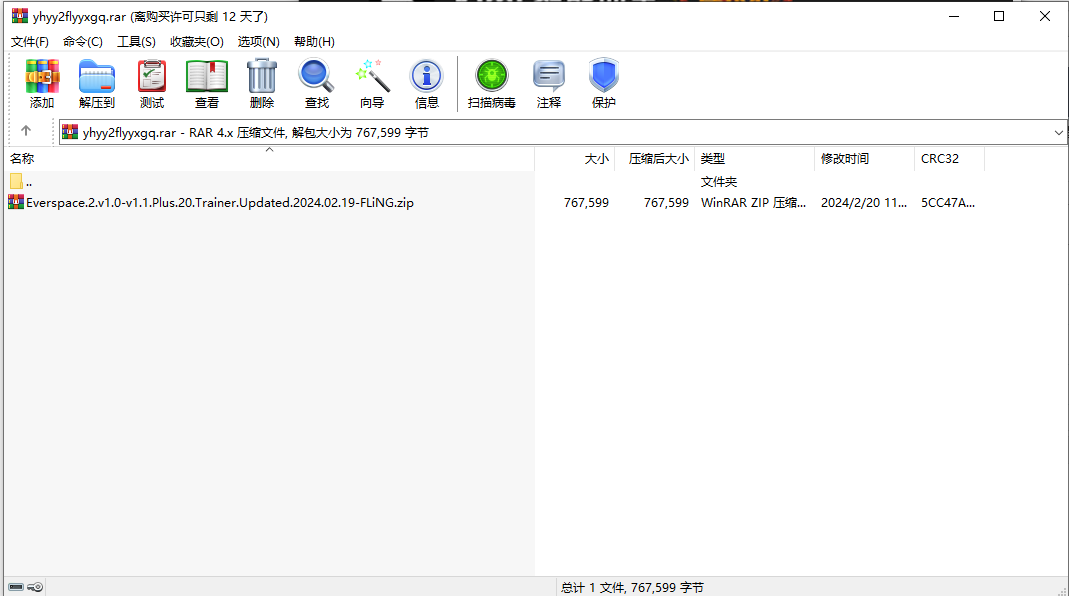Click the WinRAR title bar app icon
The image size is (1069, 596).
[x=20, y=16]
